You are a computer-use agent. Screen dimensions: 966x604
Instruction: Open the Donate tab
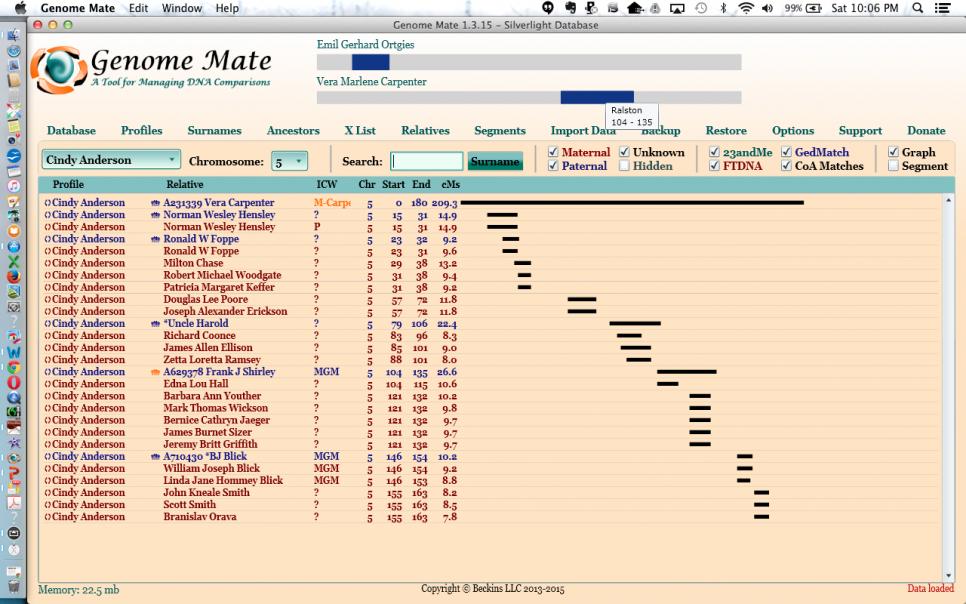926,131
